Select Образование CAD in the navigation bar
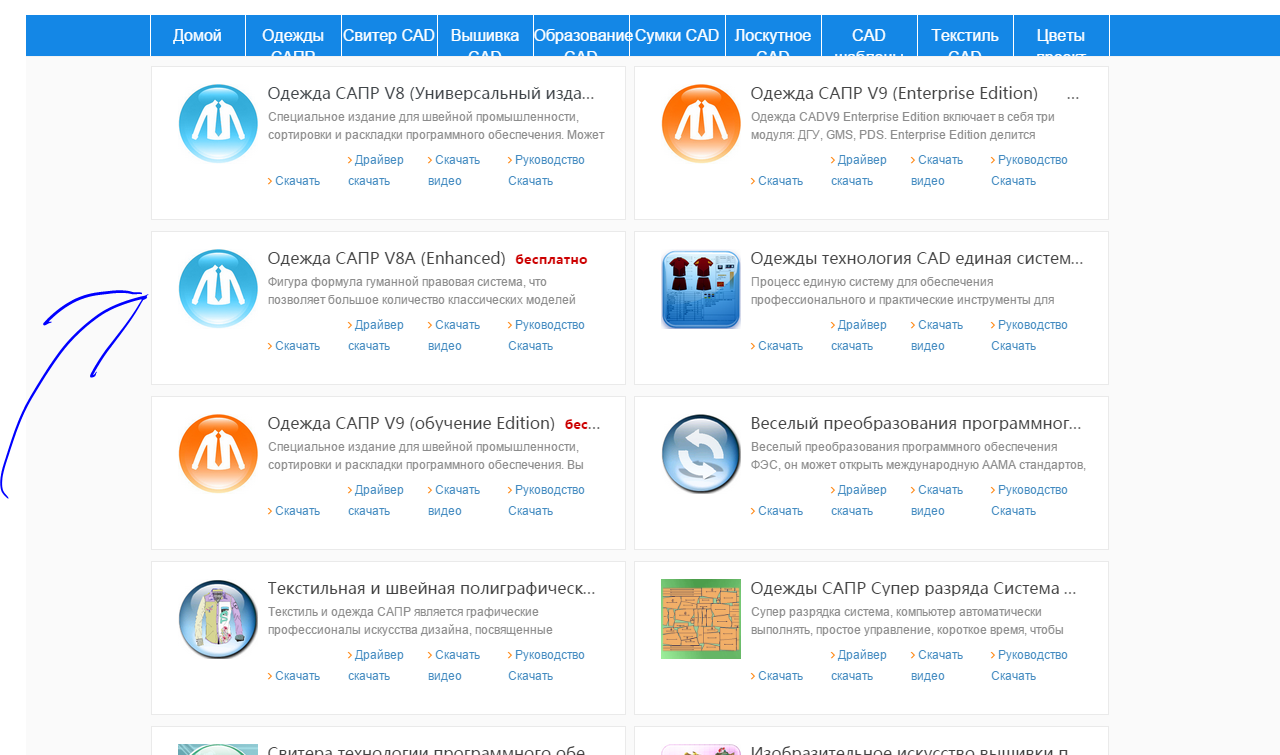This screenshot has height=755, width=1280. click(x=581, y=36)
